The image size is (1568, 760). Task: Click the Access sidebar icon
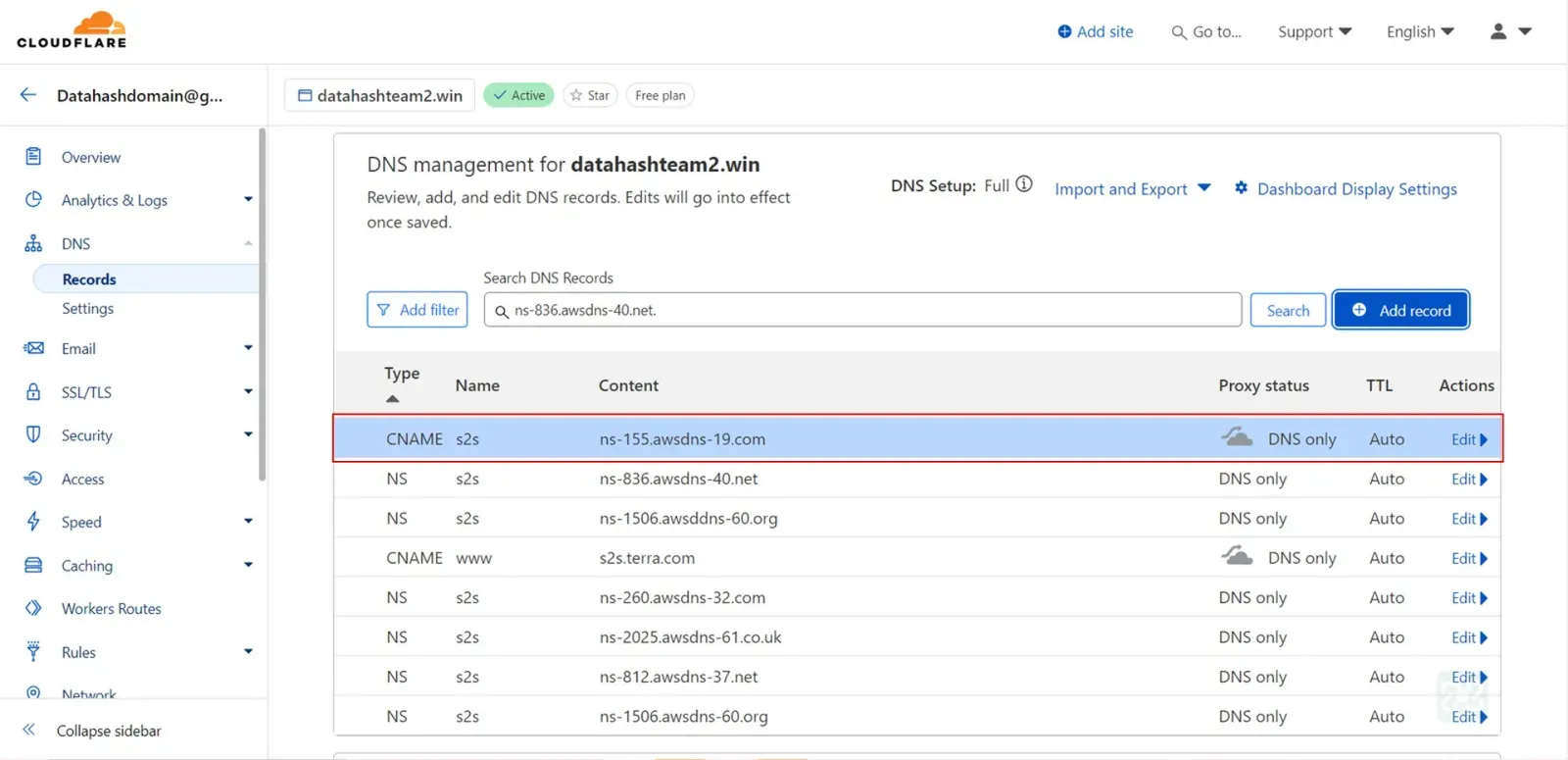point(33,479)
